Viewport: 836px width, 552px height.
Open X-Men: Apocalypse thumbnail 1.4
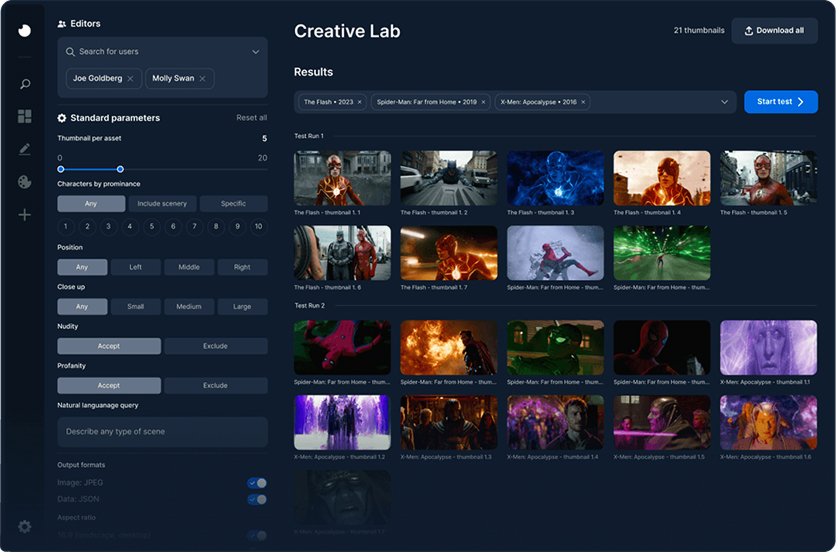pyautogui.click(x=556, y=422)
